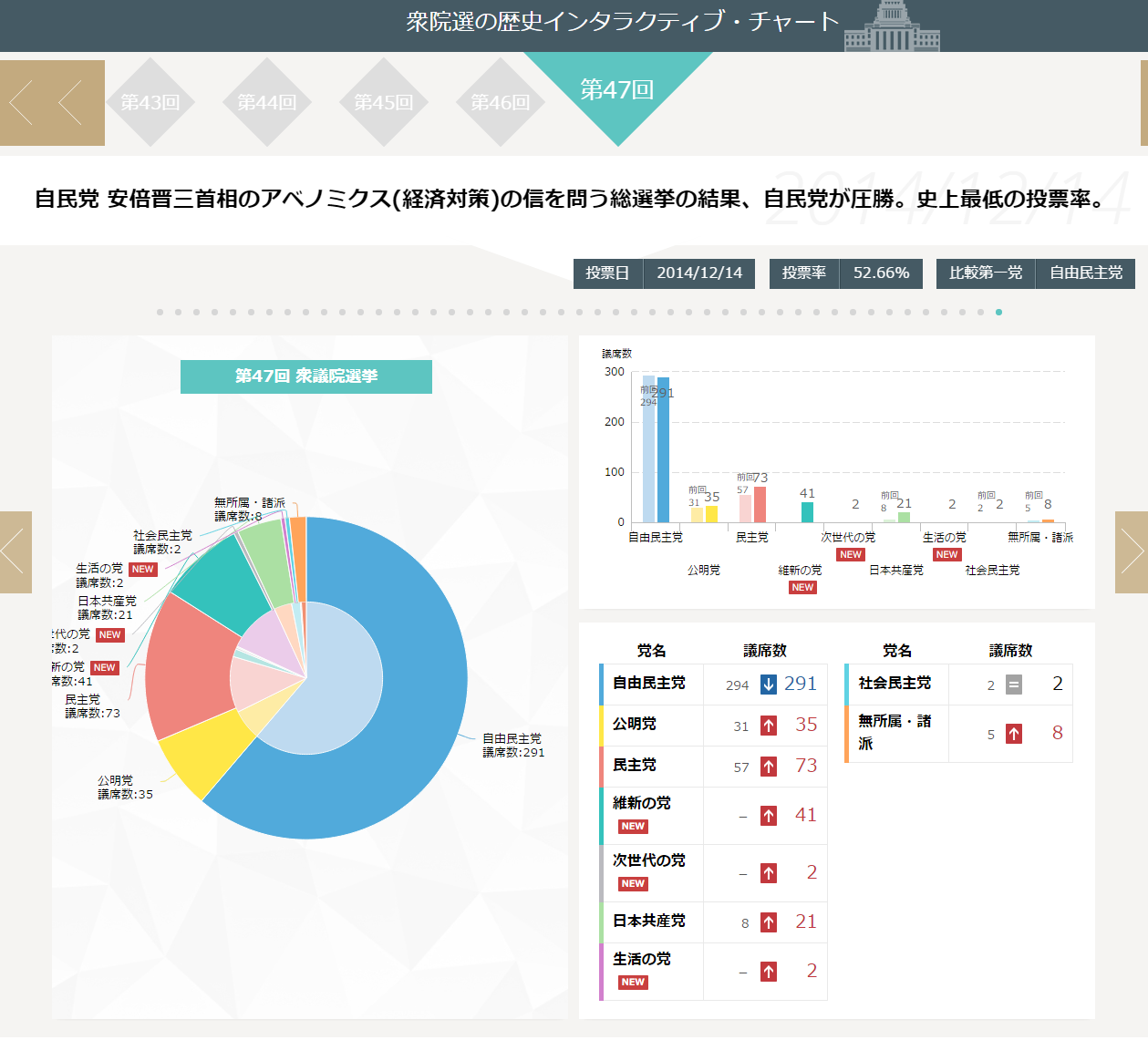Click the red 民主党 bar labeled 73
The width and height of the screenshot is (1148, 1040).
(760, 504)
